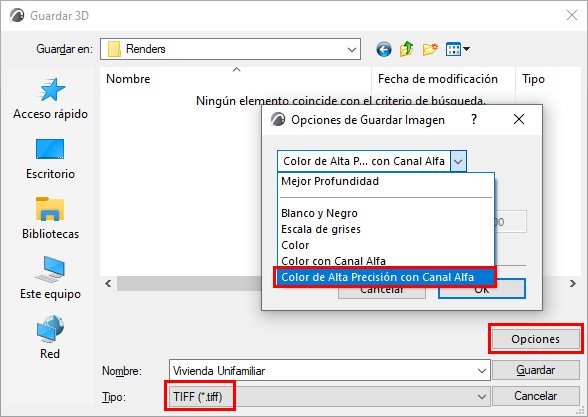Click the help question mark in Opciones dialog
Screen dimensions: 588x417
pos(474,120)
